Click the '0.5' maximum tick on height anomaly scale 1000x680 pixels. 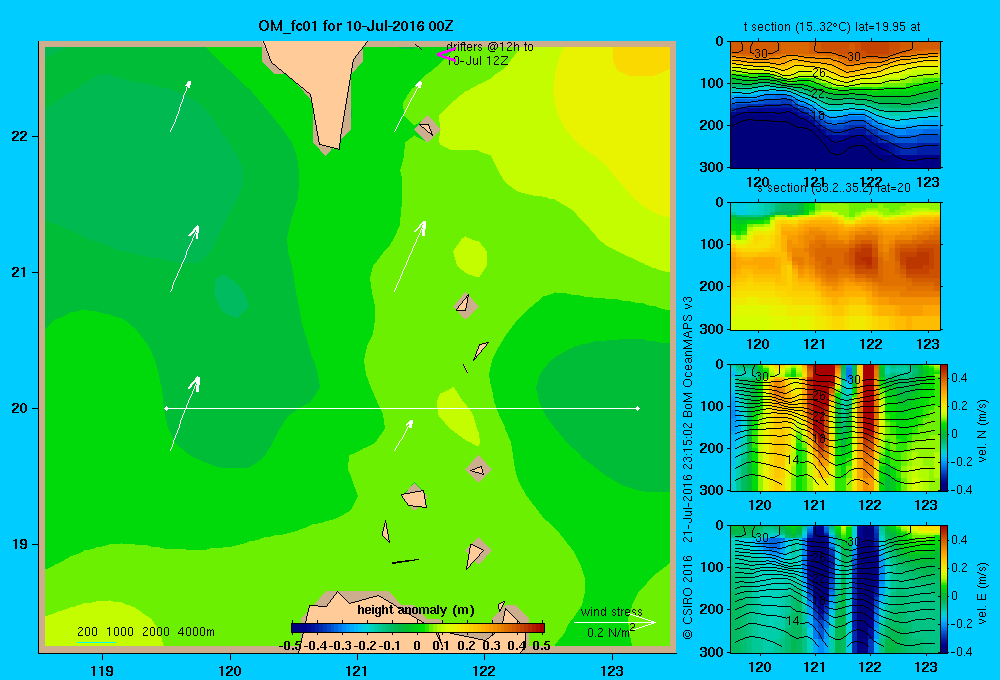[541, 645]
